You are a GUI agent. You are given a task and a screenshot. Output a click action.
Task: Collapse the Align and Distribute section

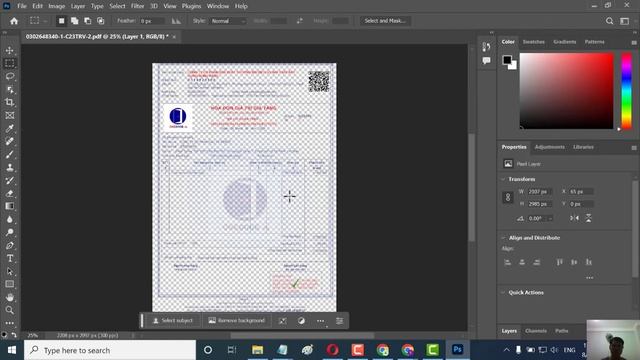503,238
